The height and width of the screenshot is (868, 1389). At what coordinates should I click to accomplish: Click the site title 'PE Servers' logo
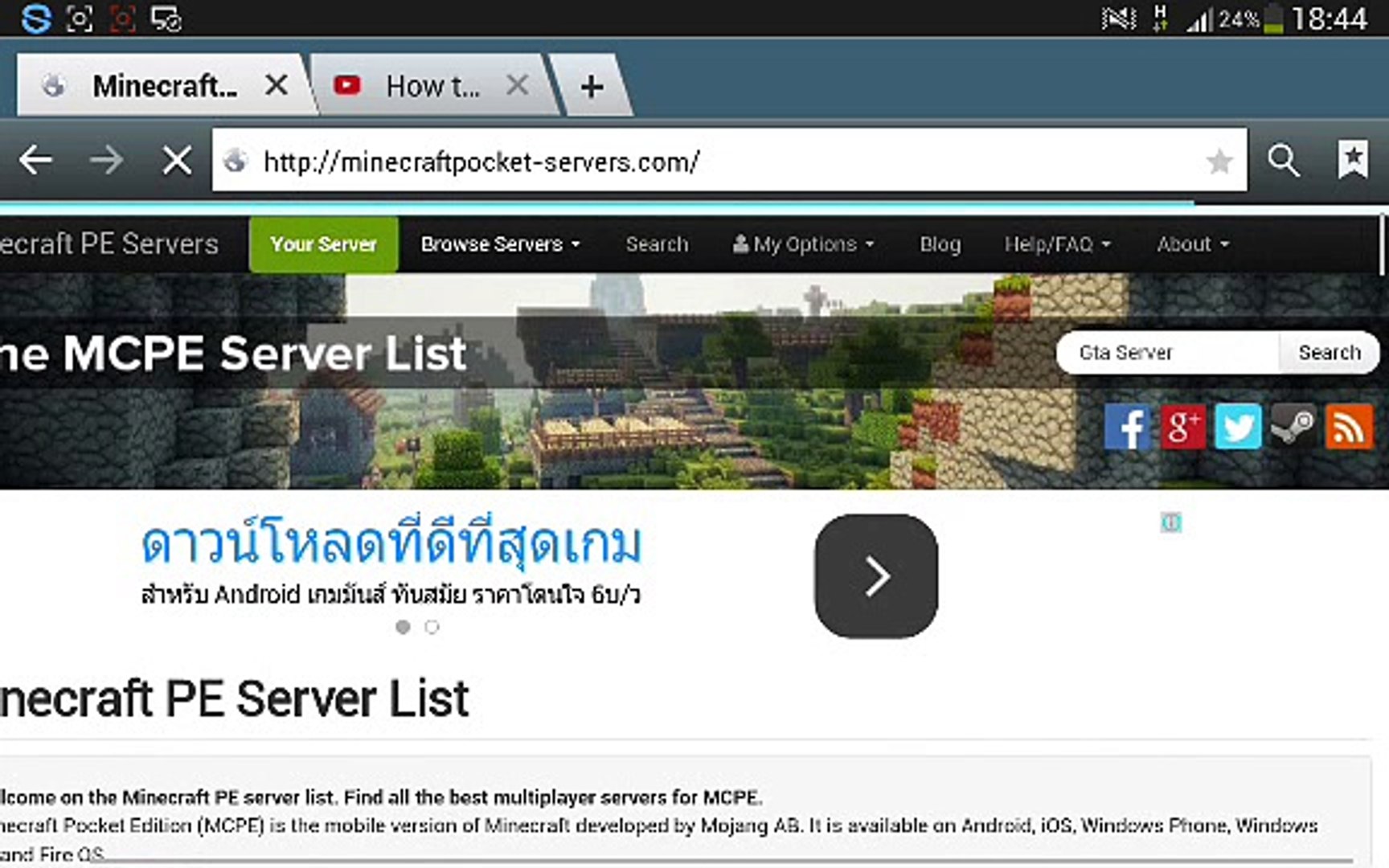click(109, 244)
